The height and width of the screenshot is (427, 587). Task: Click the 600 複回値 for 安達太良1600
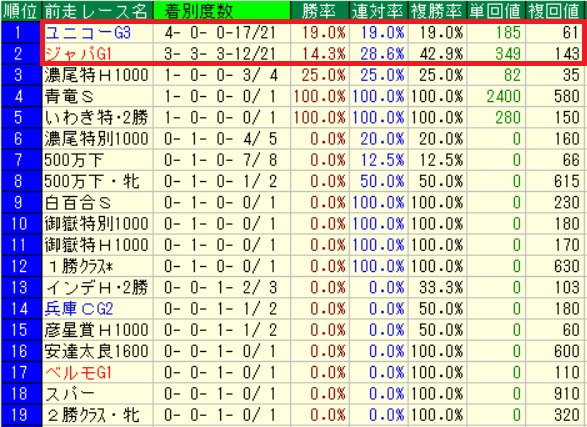pos(567,351)
